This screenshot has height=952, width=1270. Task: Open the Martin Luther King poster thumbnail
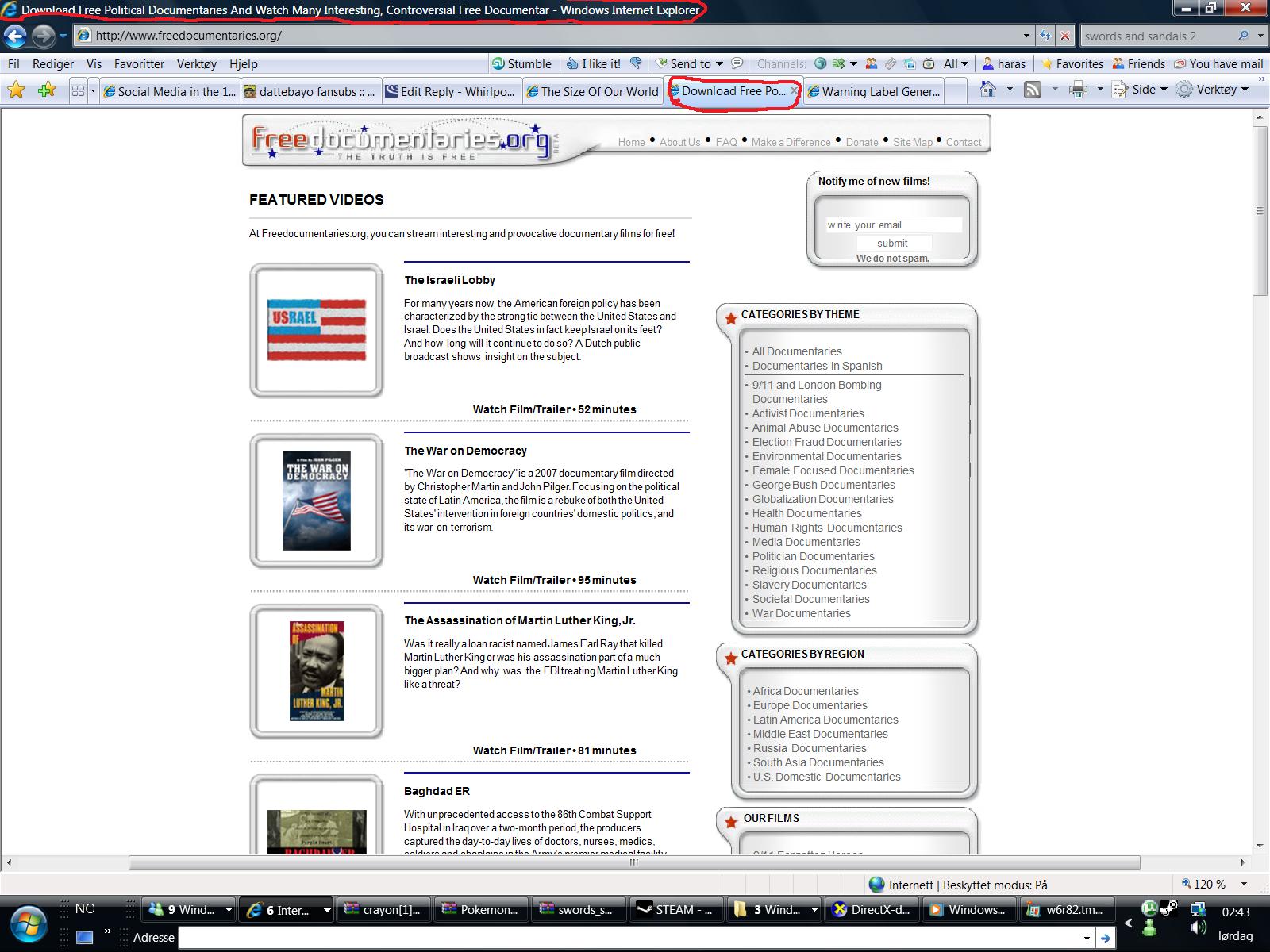317,671
